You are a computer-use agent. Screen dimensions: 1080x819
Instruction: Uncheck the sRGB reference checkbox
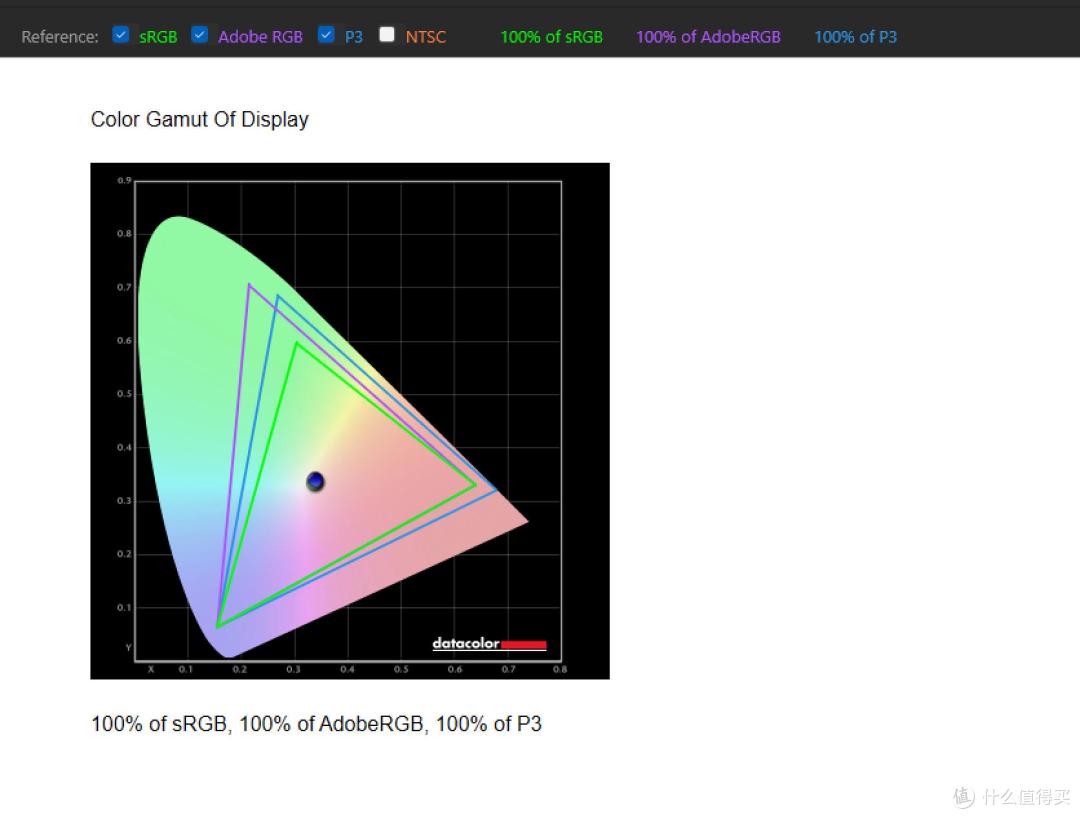(121, 34)
